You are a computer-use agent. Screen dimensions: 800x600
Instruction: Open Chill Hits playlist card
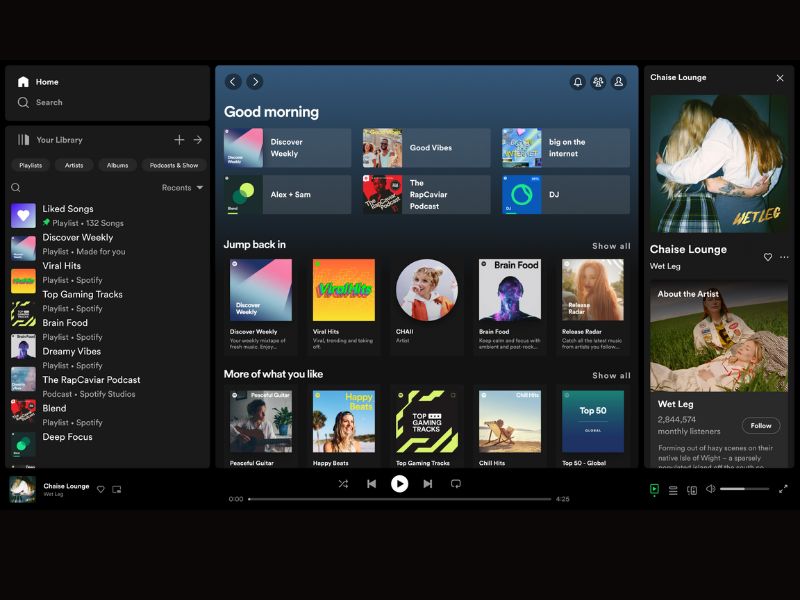510,427
